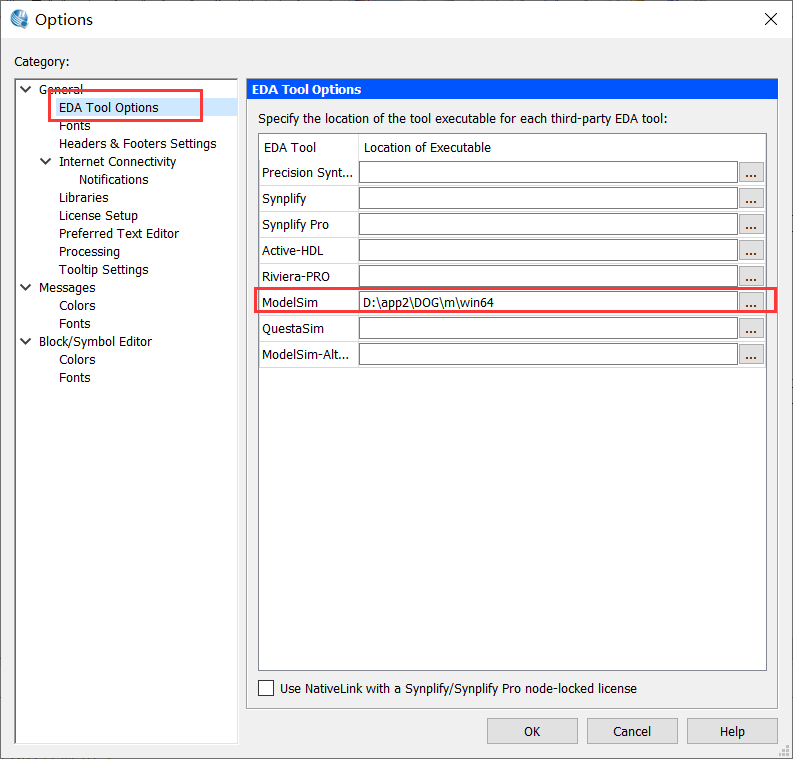
Task: Select Messages category item
Action: click(67, 288)
